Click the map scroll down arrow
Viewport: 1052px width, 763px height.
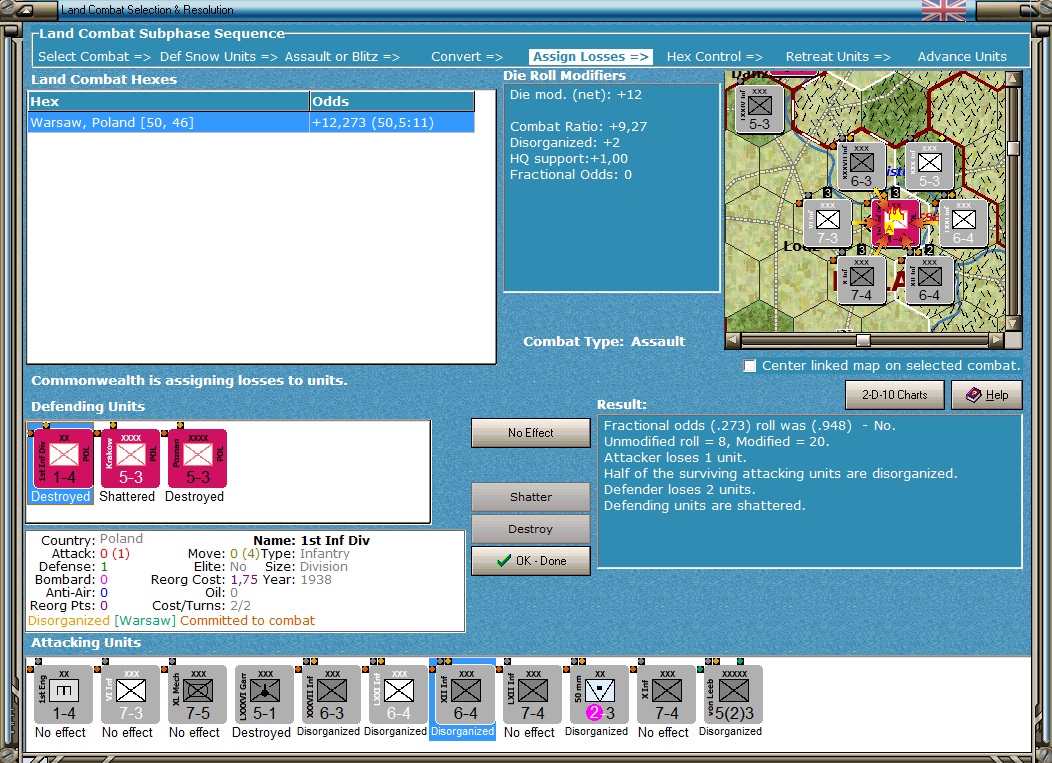[x=1013, y=323]
